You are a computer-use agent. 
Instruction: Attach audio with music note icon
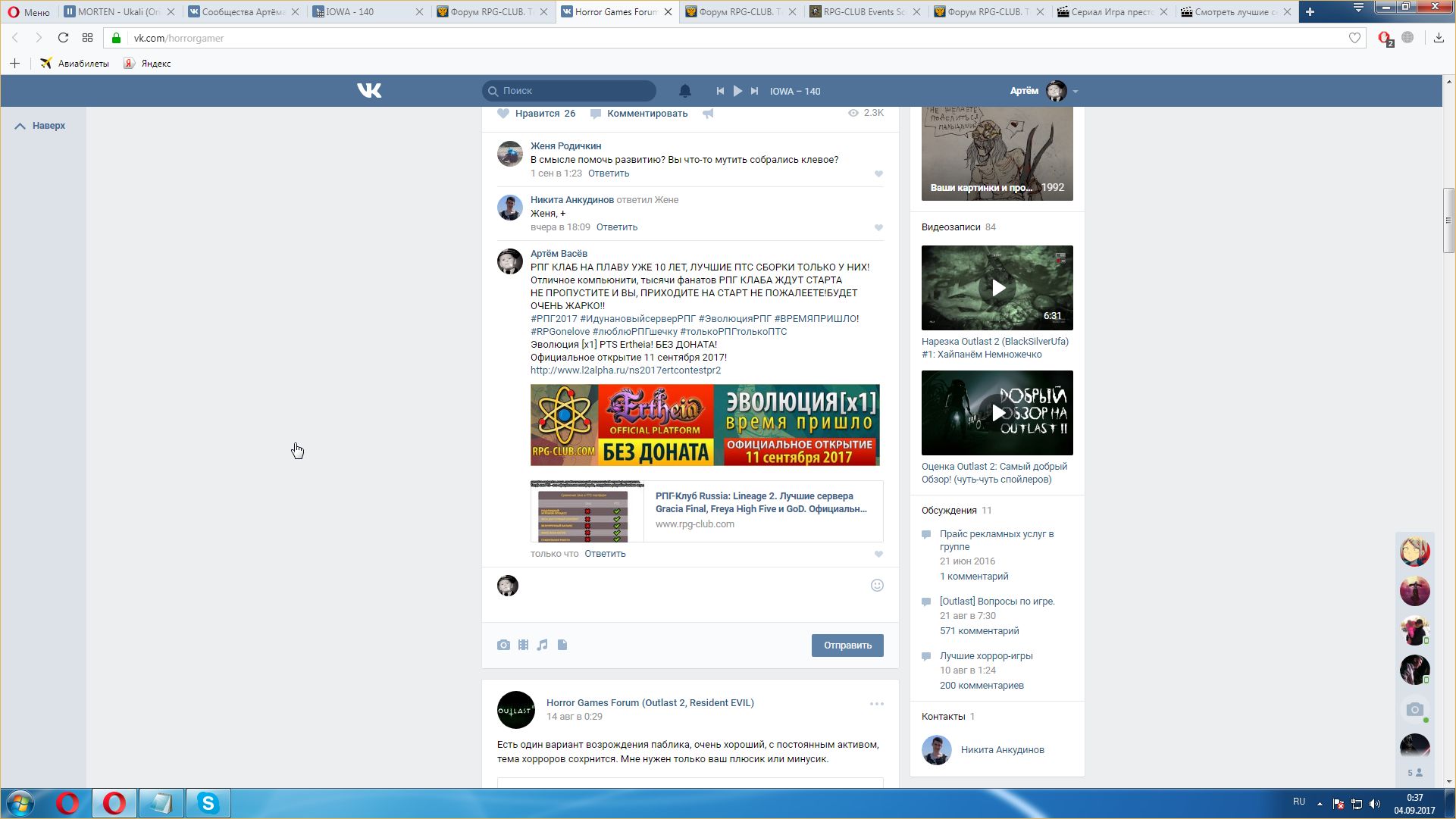coord(542,645)
